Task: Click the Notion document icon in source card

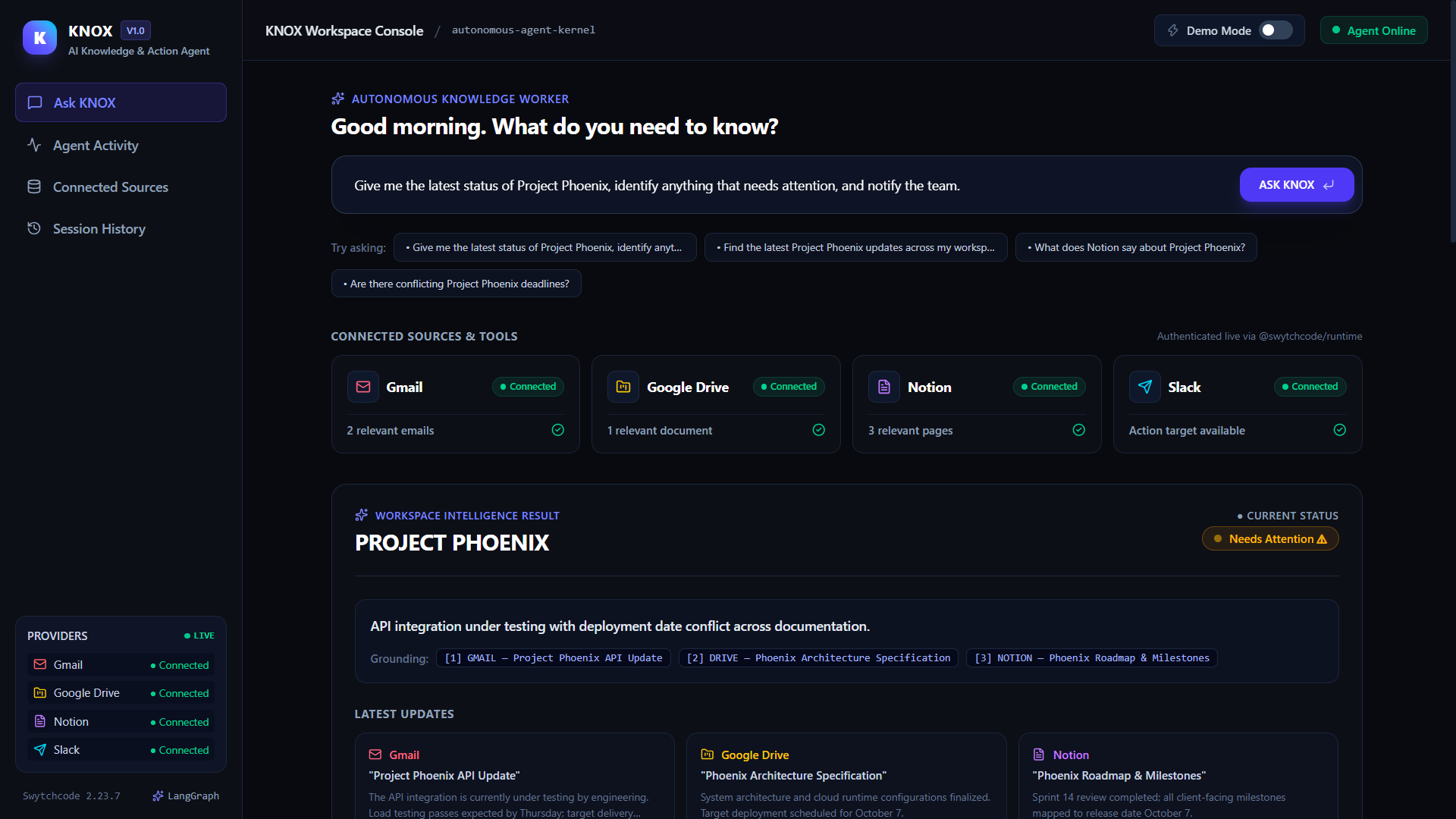Action: tap(884, 387)
